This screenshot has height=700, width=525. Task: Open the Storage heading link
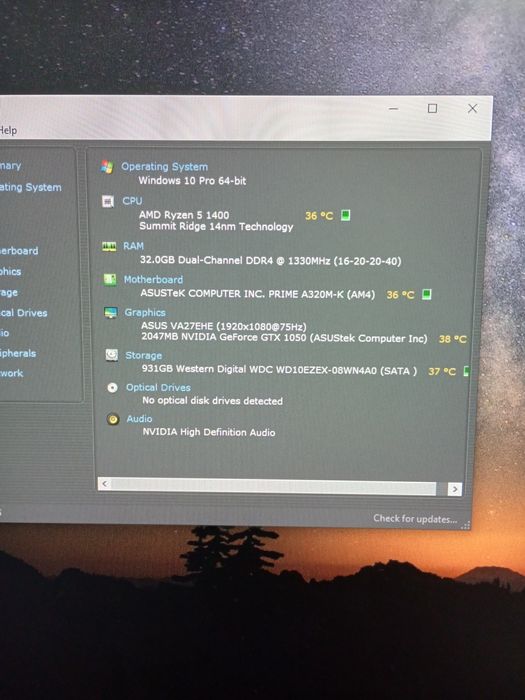(x=143, y=355)
